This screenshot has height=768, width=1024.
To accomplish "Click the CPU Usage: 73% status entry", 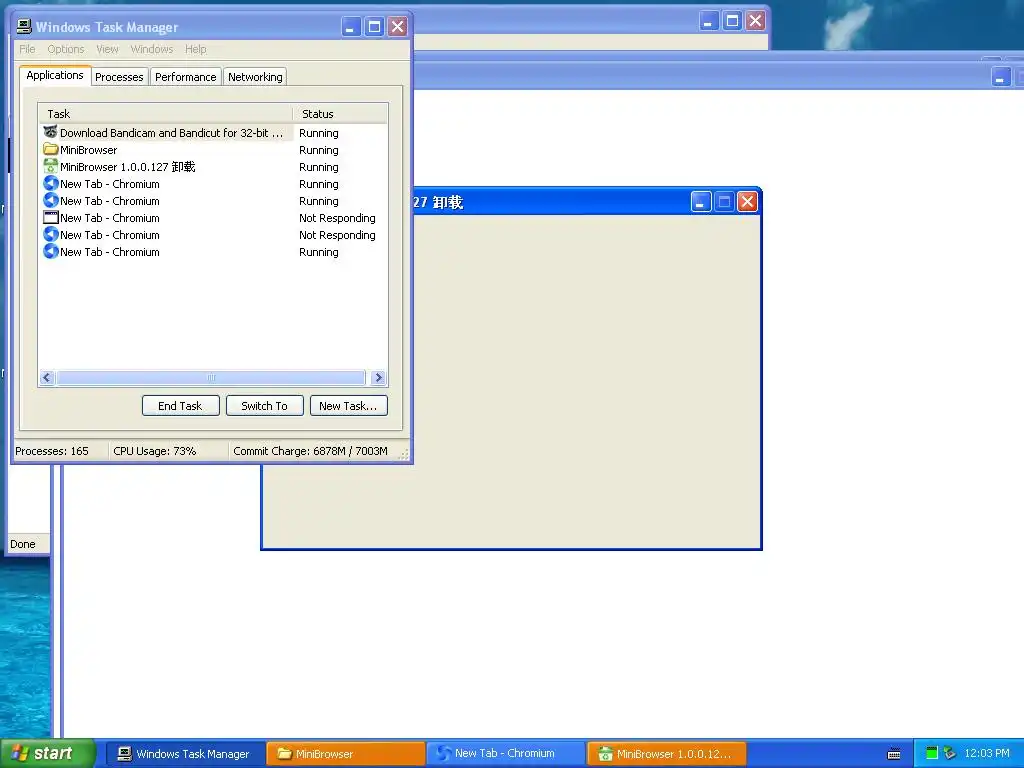I will point(155,451).
